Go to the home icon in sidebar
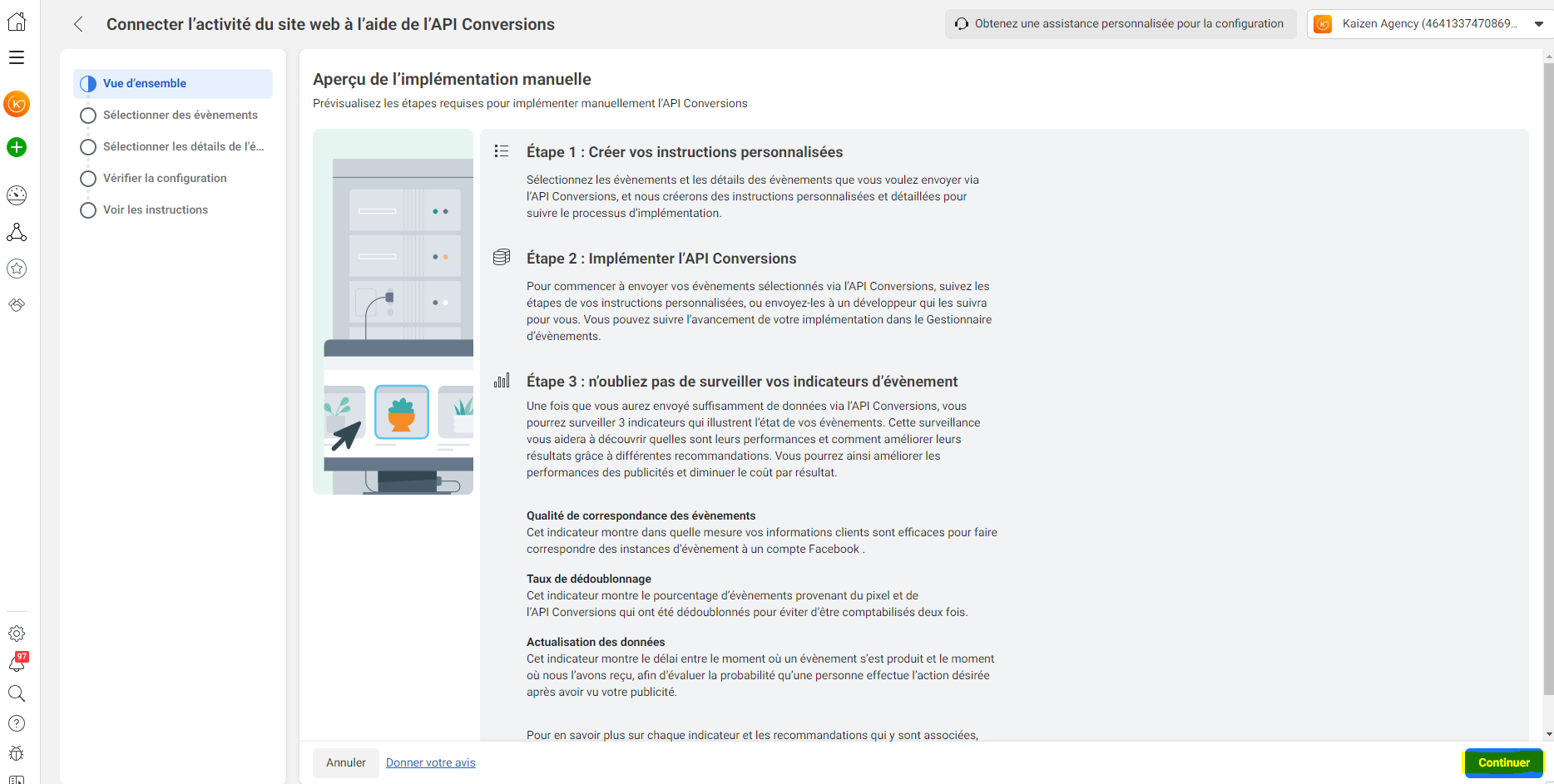 [17, 22]
